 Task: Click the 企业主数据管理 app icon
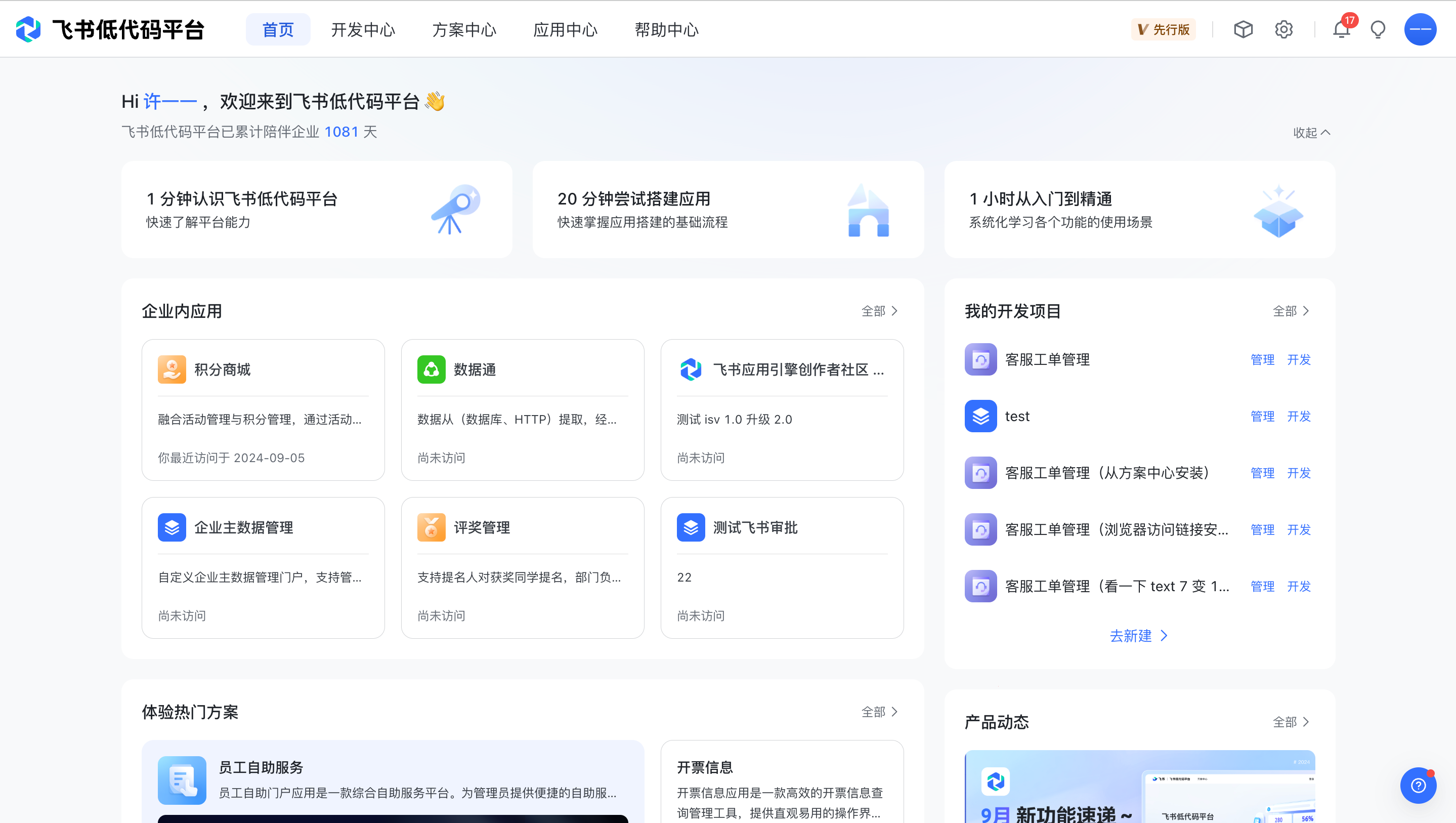[x=172, y=527]
